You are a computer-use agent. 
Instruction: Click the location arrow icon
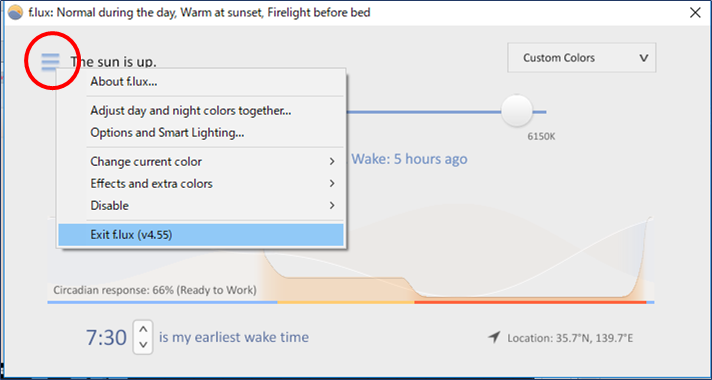pyautogui.click(x=494, y=337)
